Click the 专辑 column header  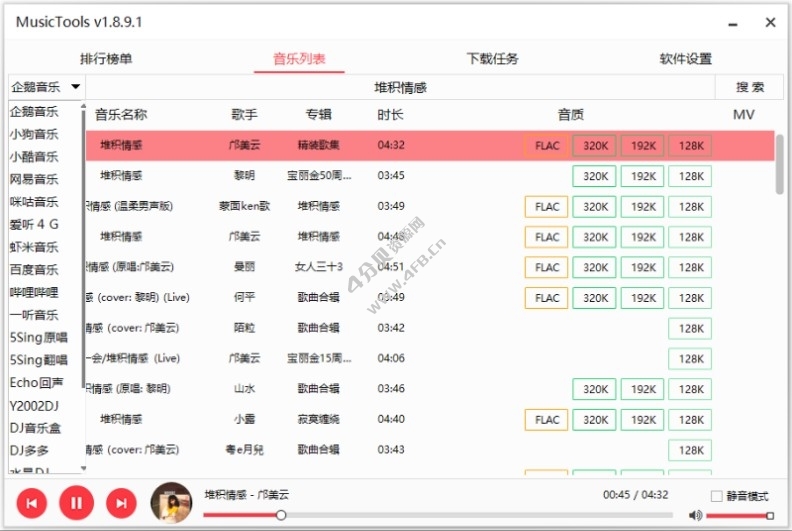point(319,115)
